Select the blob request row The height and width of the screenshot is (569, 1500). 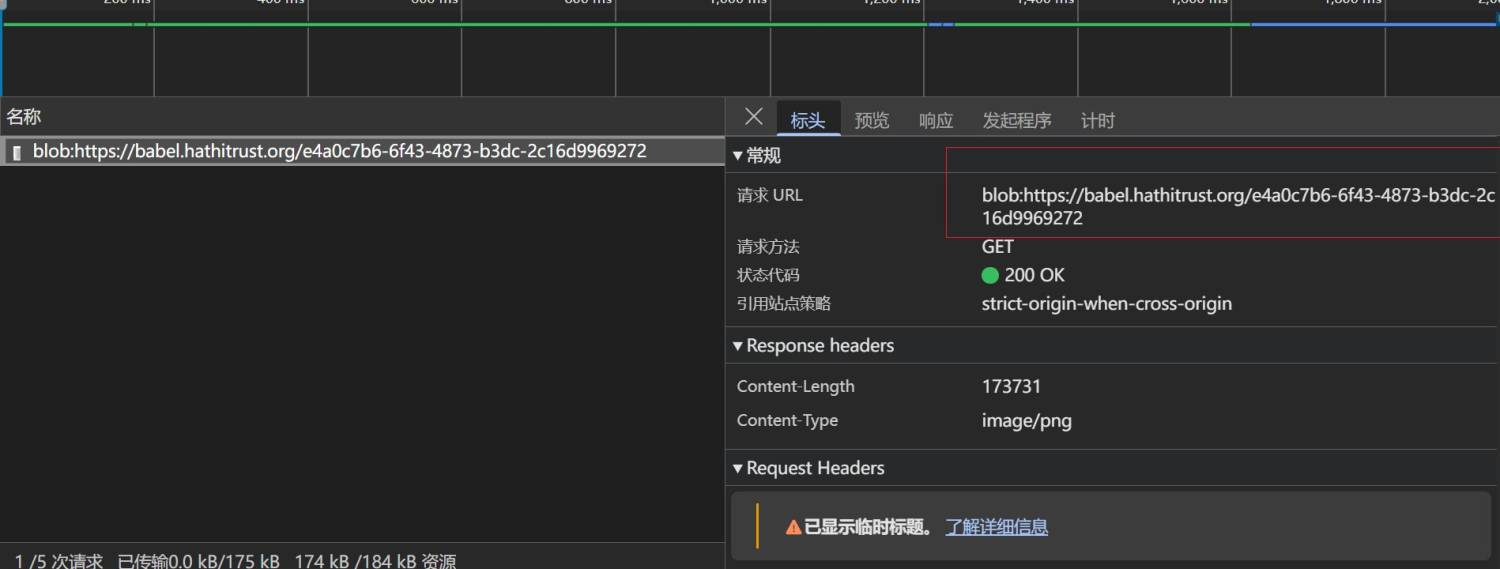(x=340, y=152)
